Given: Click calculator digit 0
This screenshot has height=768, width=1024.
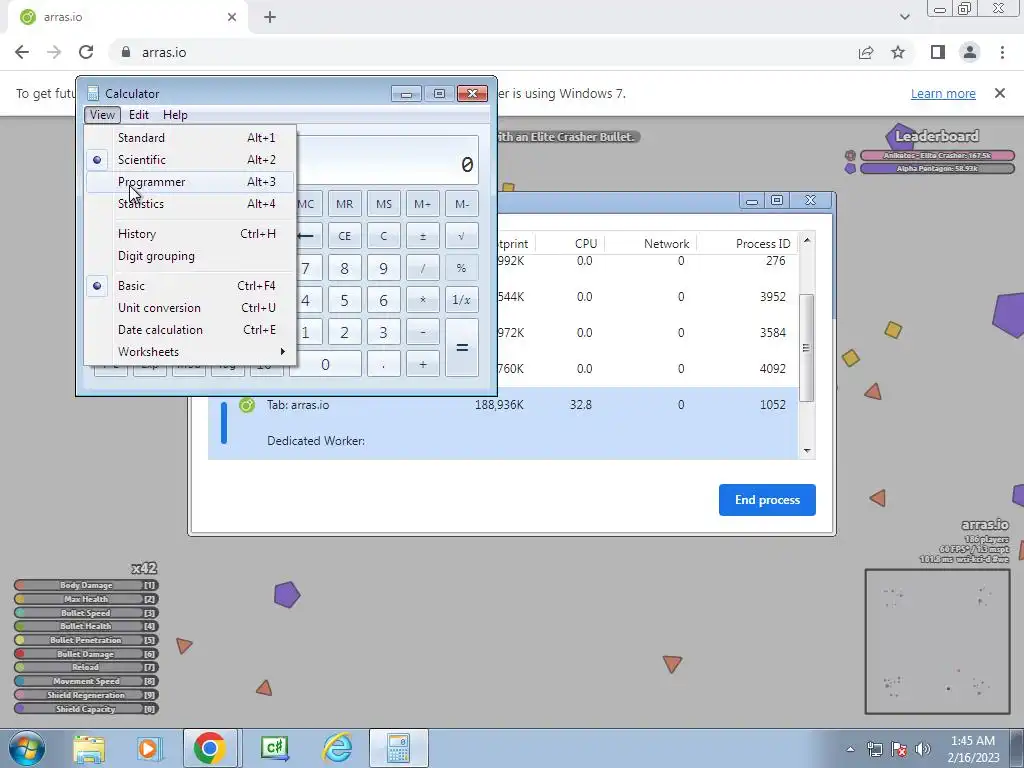Looking at the screenshot, I should [x=325, y=364].
